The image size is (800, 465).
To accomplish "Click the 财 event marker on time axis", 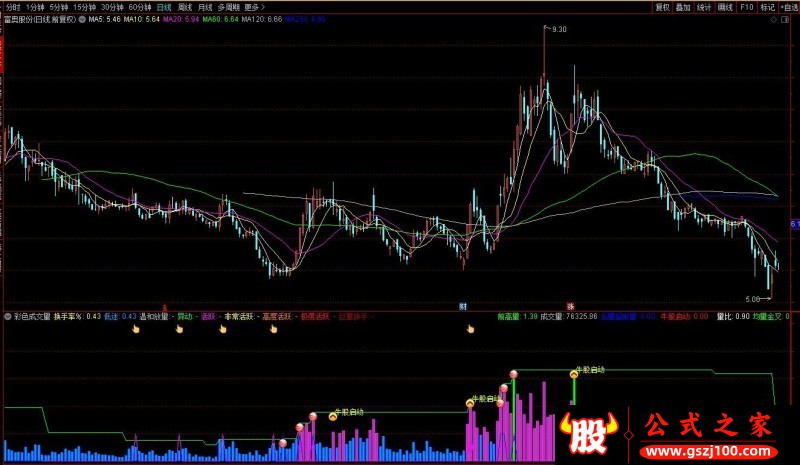I will pyautogui.click(x=463, y=306).
